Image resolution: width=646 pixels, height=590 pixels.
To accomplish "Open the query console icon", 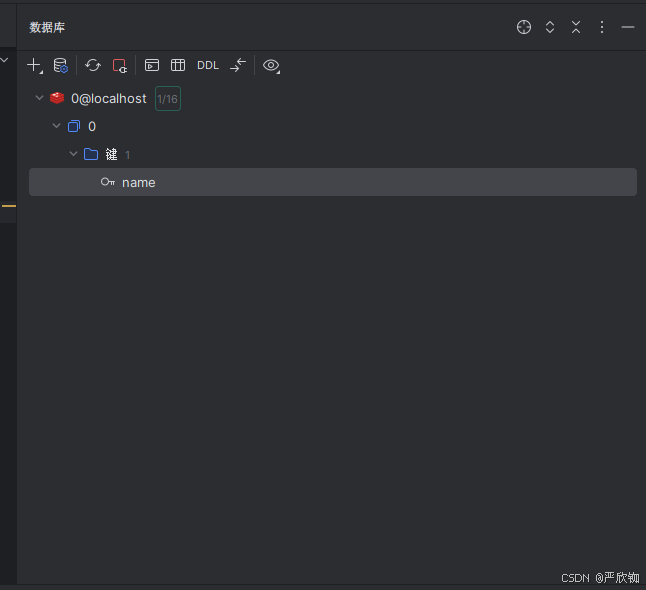I will click(x=152, y=66).
